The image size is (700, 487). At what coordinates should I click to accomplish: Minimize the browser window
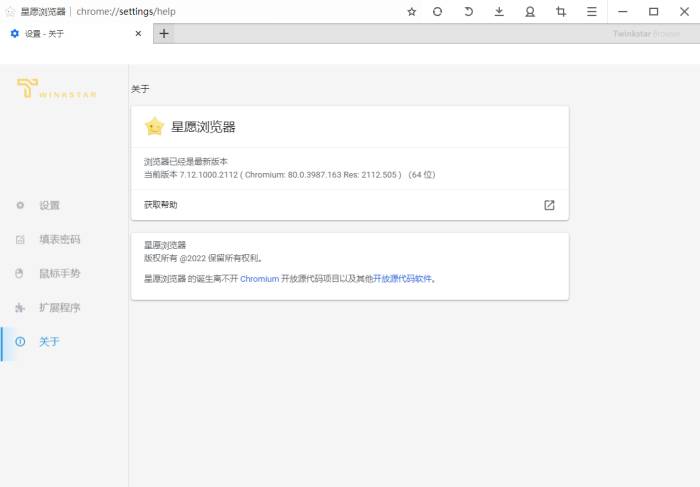click(x=623, y=12)
